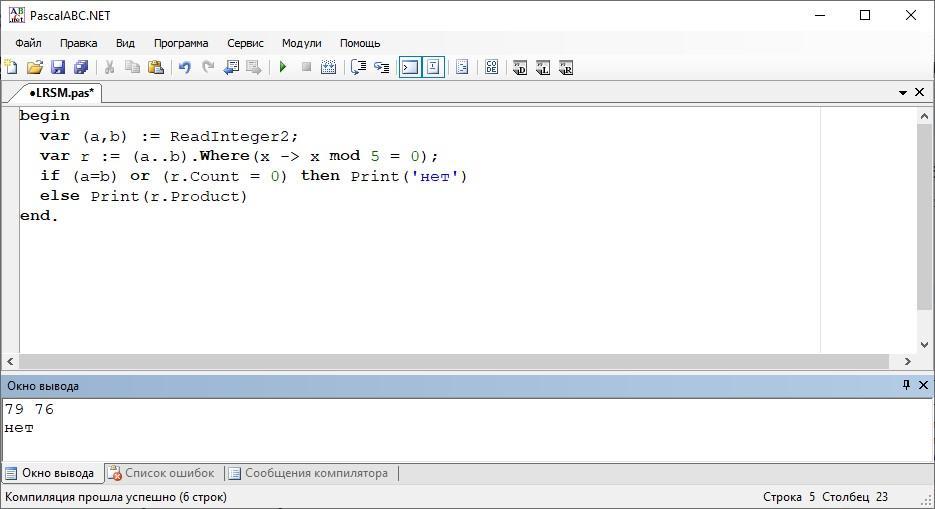Open the Файл menu
The height and width of the screenshot is (509, 935).
tap(28, 43)
